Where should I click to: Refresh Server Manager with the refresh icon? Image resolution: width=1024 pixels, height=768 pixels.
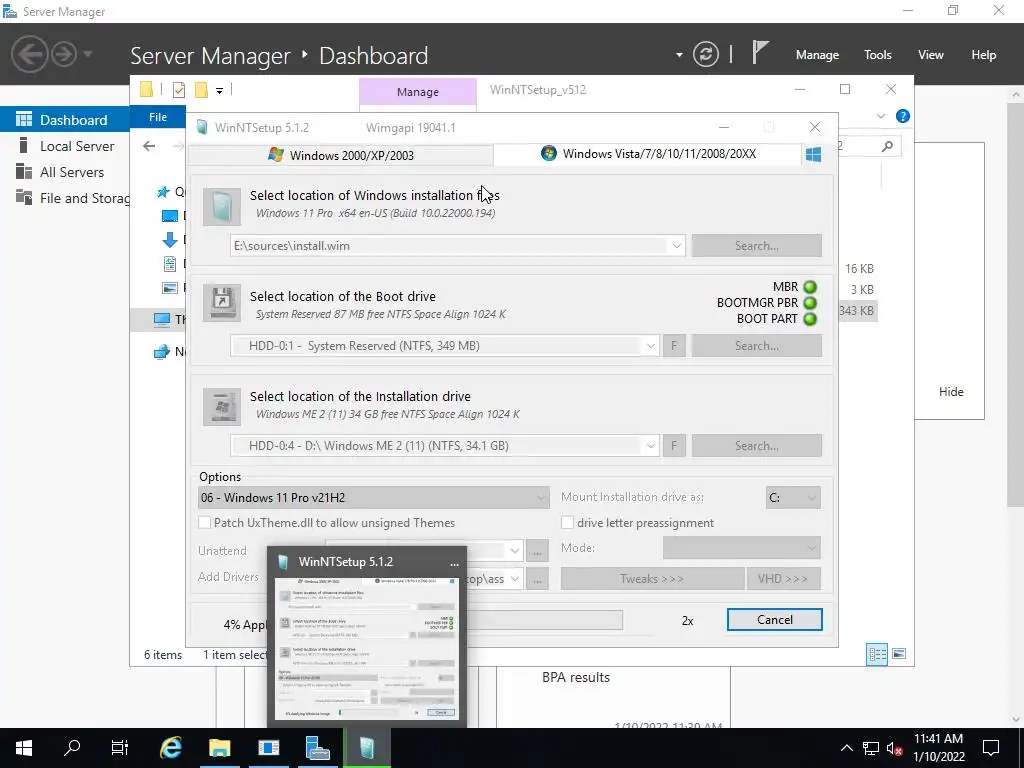pyautogui.click(x=706, y=54)
